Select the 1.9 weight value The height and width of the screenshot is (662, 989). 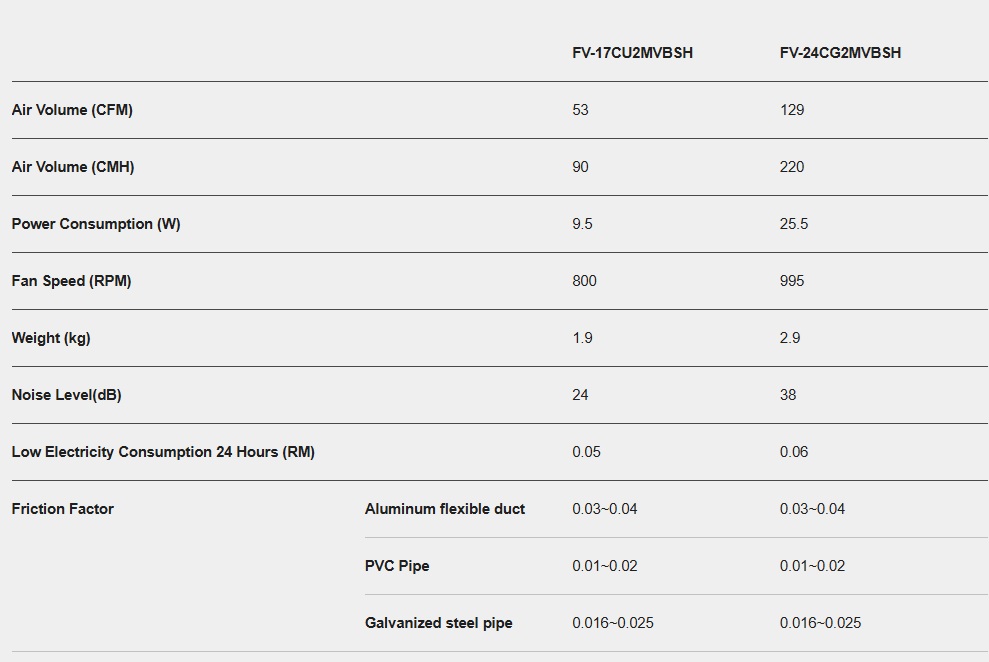582,338
